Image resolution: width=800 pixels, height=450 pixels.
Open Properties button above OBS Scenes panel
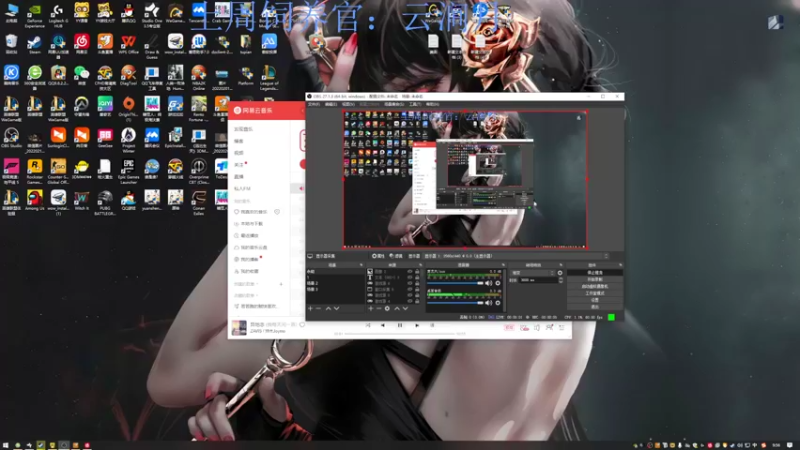coord(379,256)
